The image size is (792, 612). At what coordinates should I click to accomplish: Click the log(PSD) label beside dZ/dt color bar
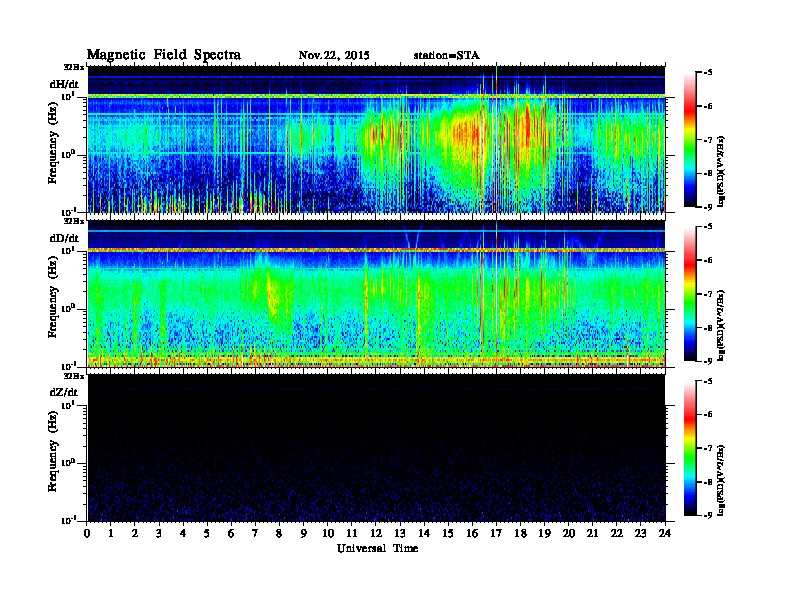coord(722,480)
